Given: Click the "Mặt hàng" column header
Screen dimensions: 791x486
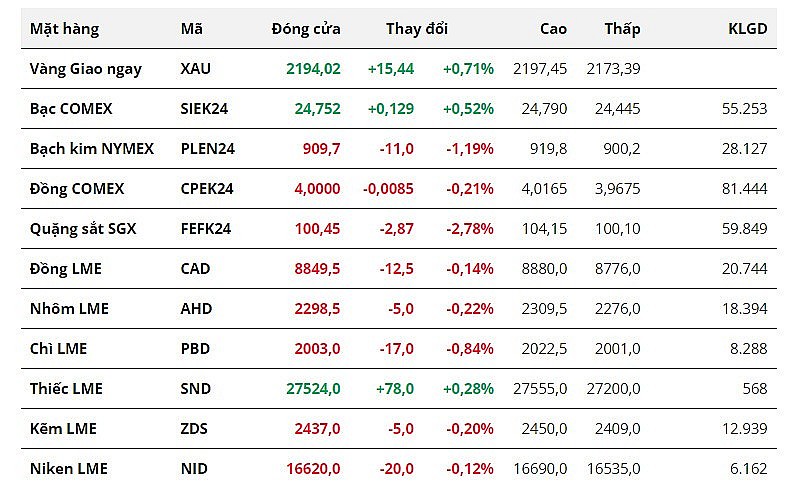Looking at the screenshot, I should coord(64,29).
